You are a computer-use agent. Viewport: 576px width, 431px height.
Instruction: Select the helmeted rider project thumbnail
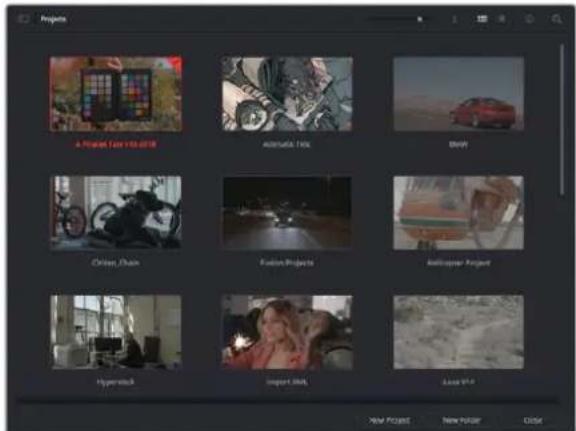pyautogui.click(x=458, y=213)
